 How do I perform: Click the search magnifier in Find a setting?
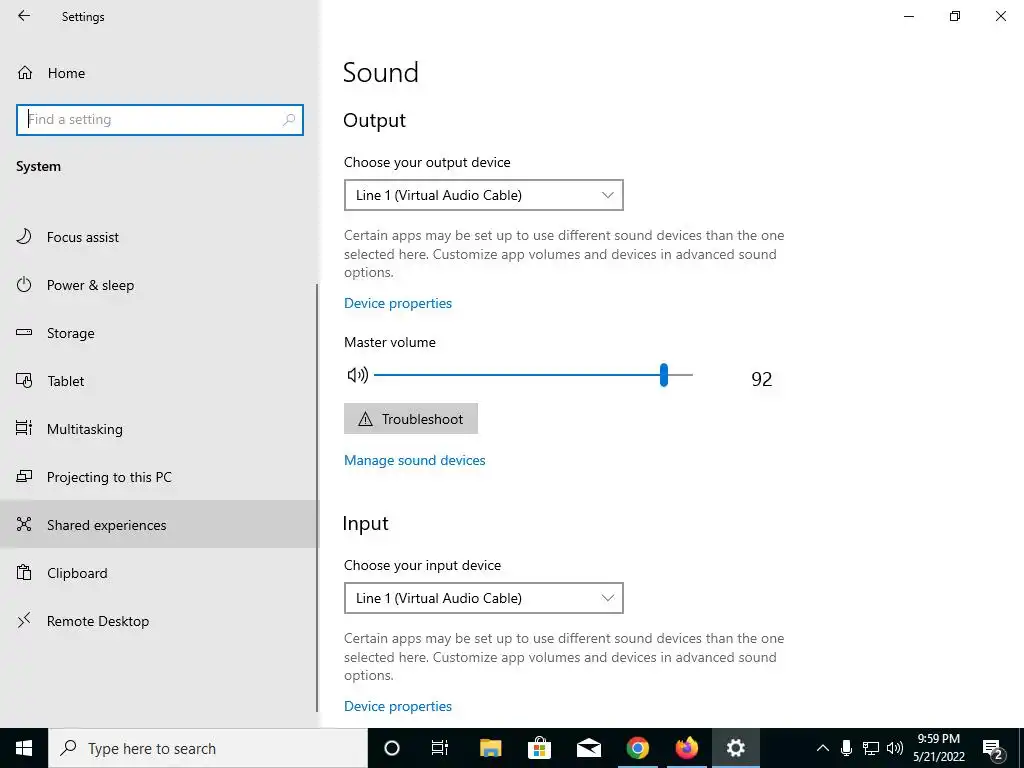coord(289,120)
